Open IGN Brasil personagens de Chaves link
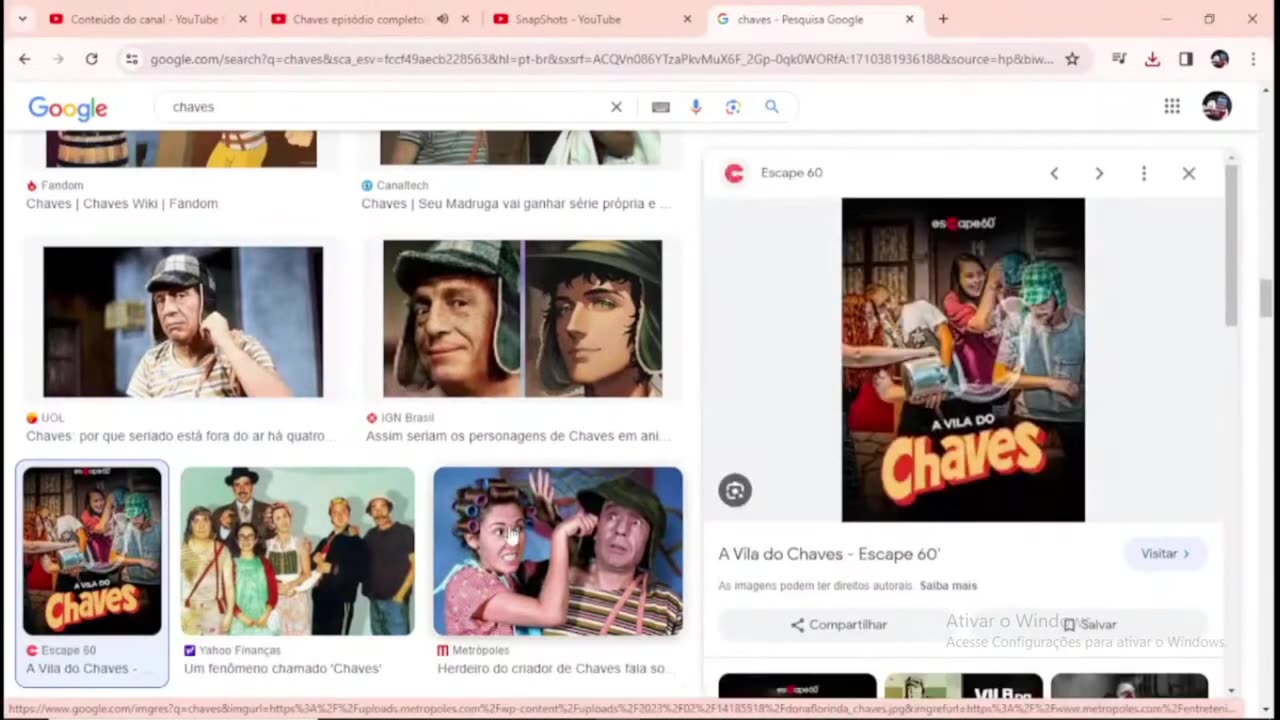This screenshot has width=1280, height=720. [518, 436]
